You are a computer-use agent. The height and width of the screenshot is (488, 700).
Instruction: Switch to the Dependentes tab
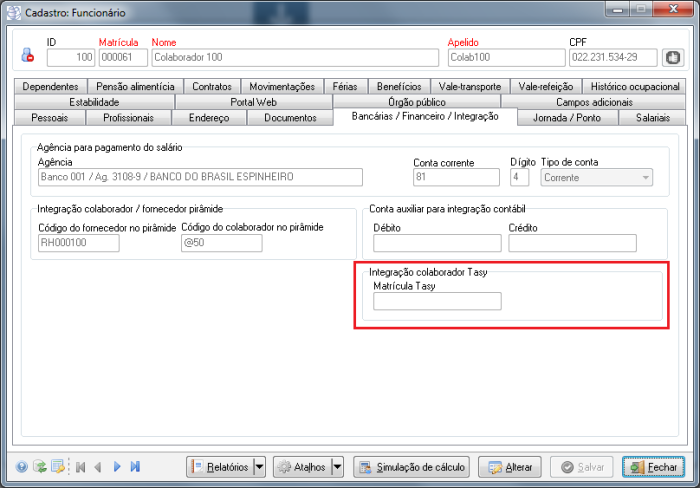pyautogui.click(x=49, y=87)
